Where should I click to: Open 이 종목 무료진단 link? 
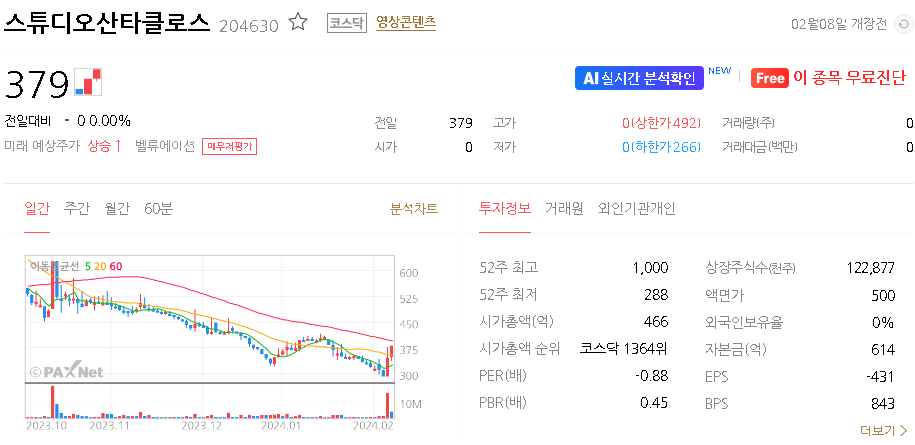850,78
